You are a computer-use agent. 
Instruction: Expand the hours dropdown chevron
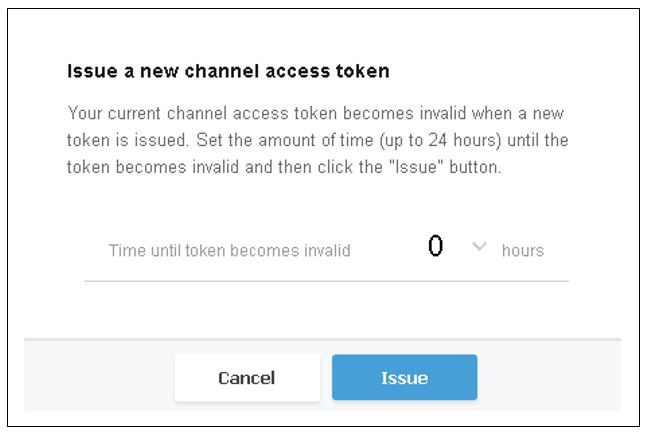pos(478,246)
